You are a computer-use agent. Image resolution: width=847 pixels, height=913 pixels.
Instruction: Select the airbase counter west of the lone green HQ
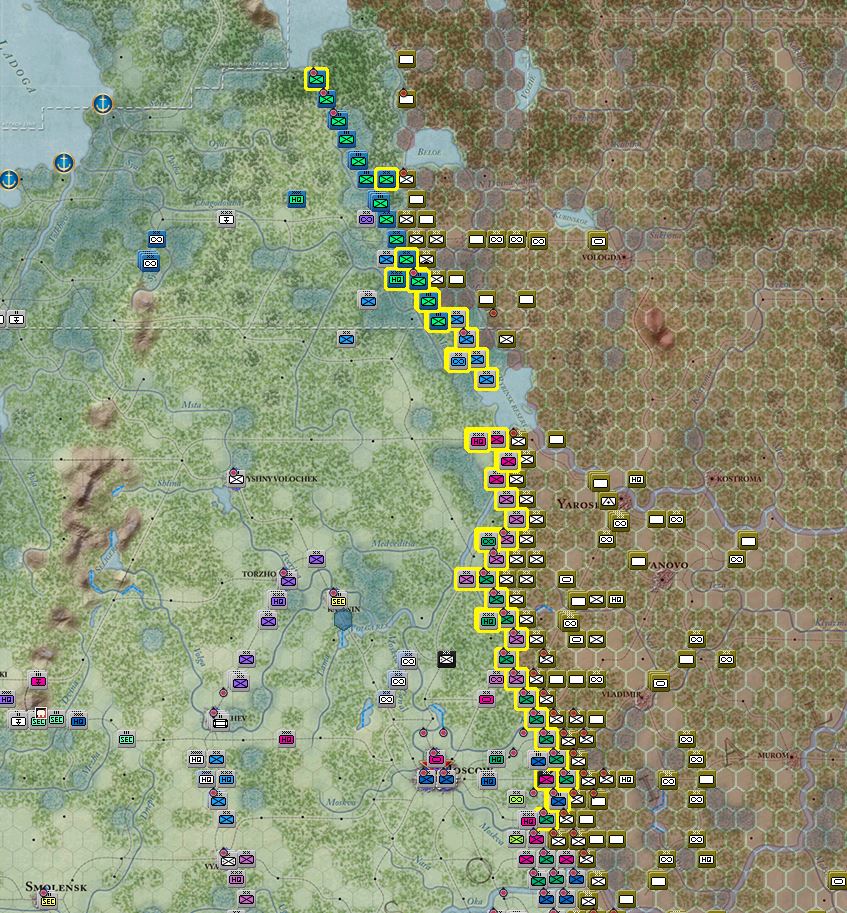click(x=226, y=219)
